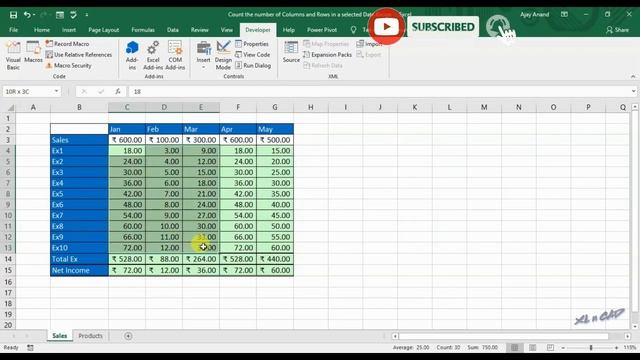Open the XML Source pane

point(291,52)
